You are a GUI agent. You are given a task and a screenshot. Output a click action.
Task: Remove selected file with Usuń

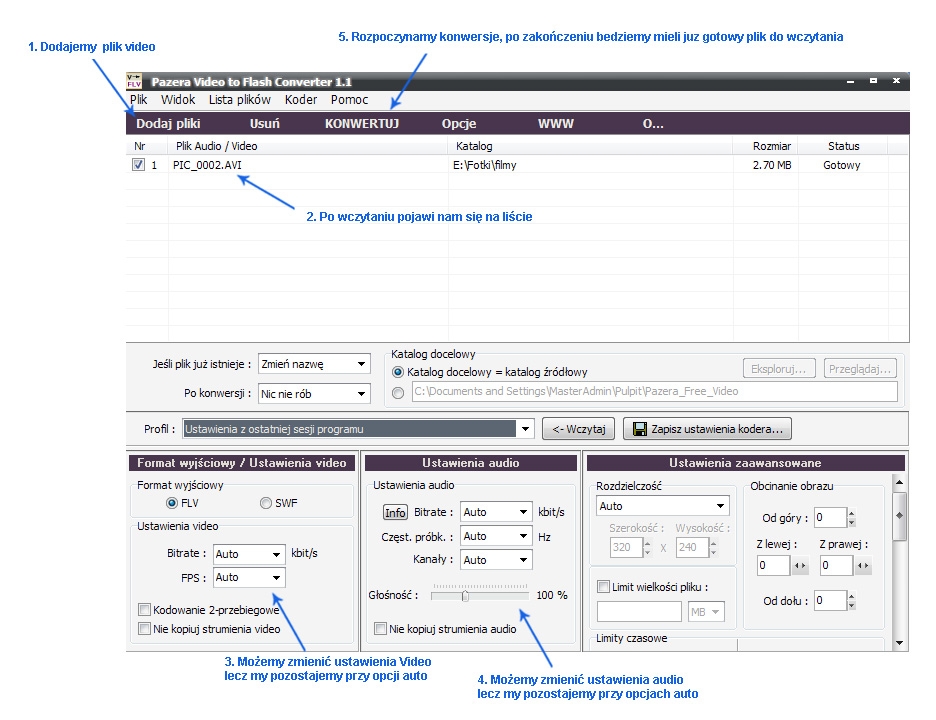(x=264, y=124)
